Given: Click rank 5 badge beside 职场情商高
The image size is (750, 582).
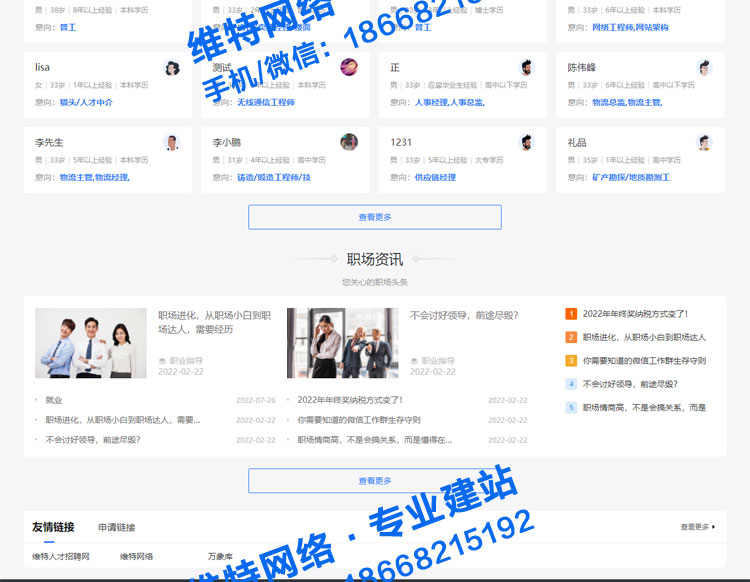Looking at the screenshot, I should (x=571, y=407).
